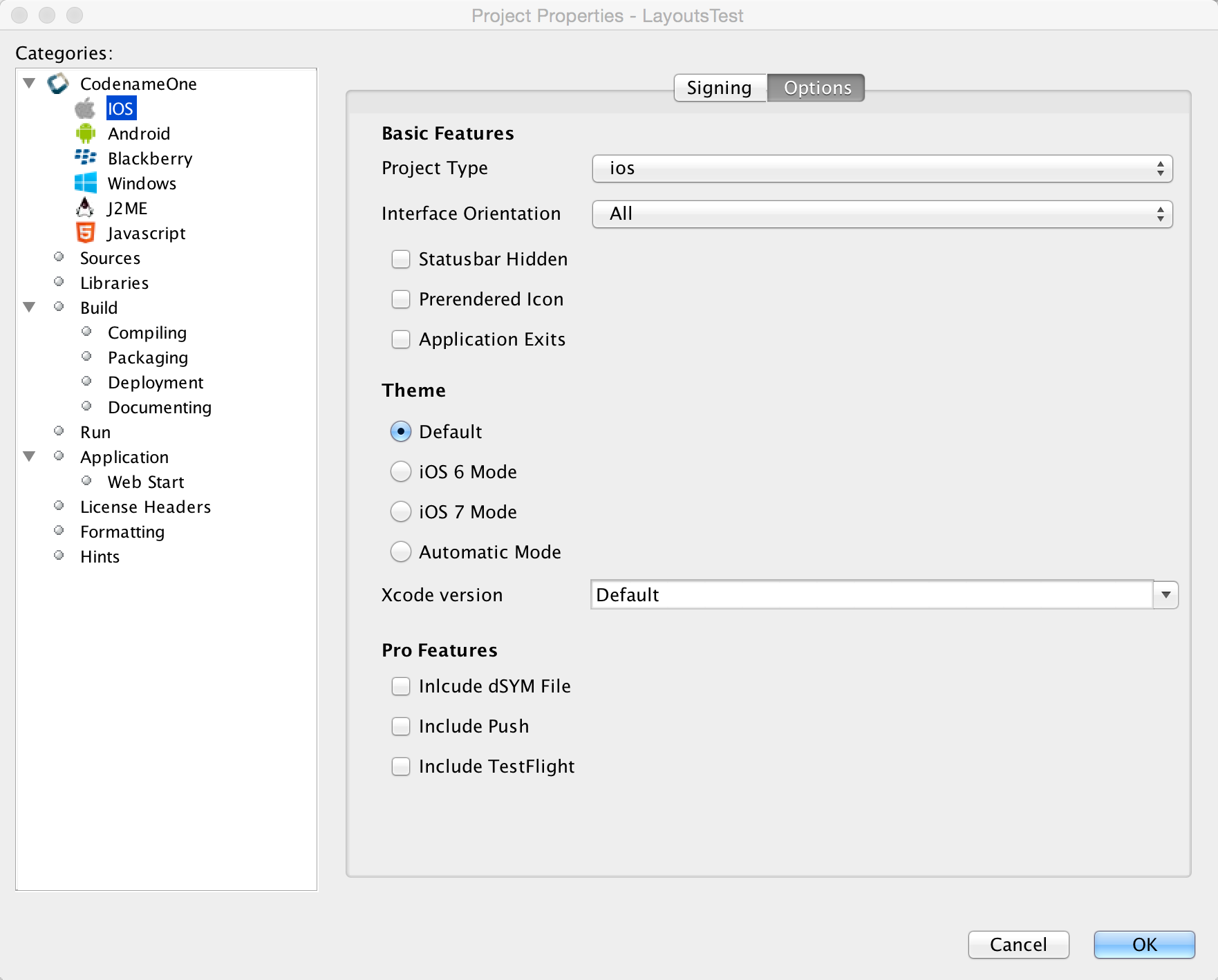Close the Project Properties window
Screen dimensions: 1218x980
(21, 15)
